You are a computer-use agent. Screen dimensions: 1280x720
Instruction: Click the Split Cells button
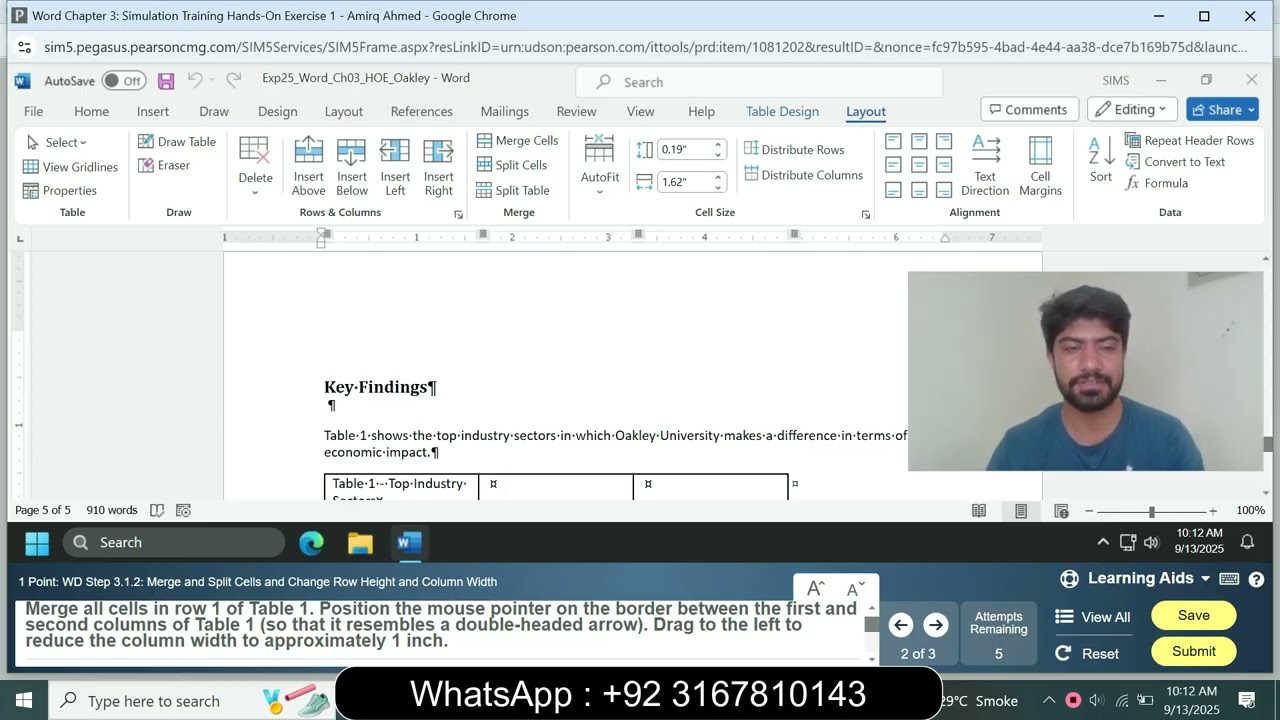(x=511, y=165)
